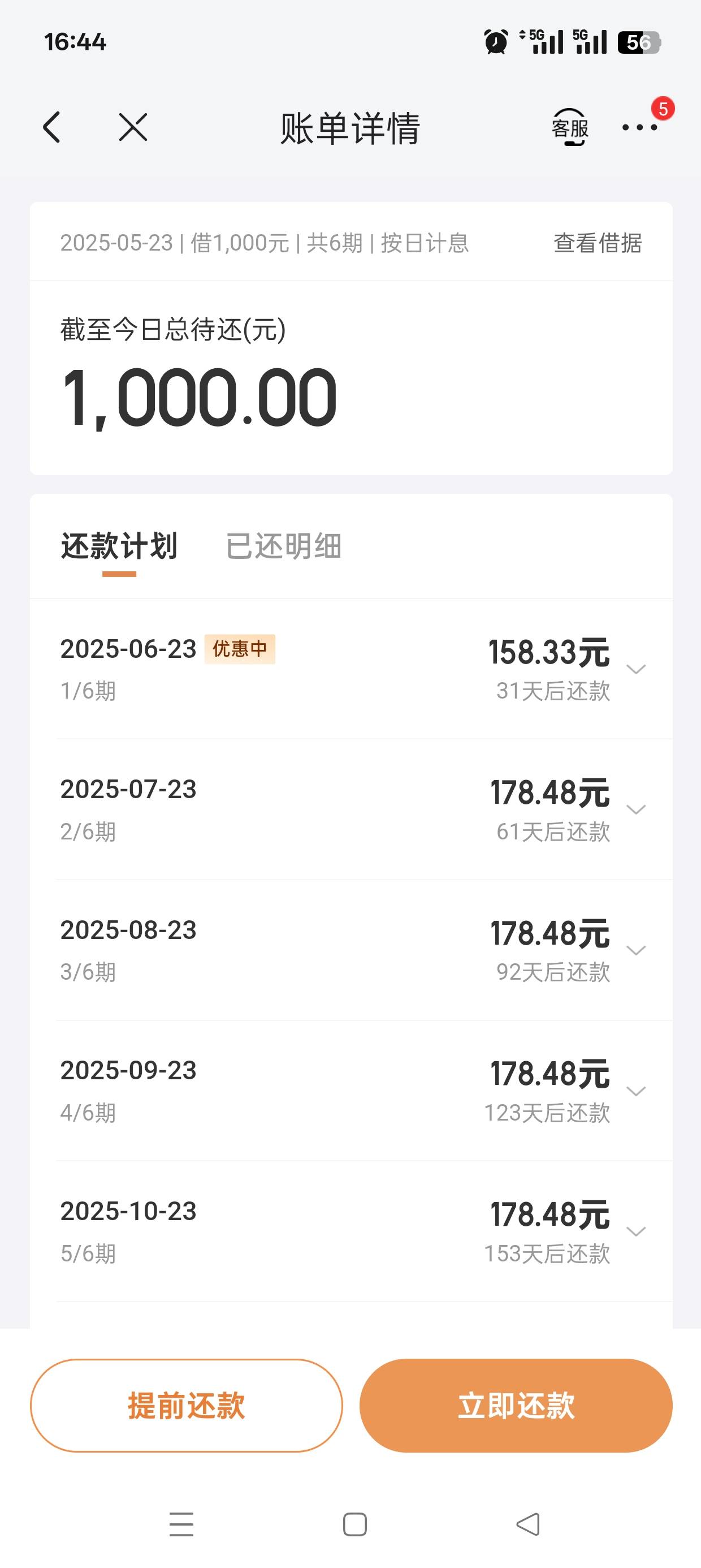Tap the Android recent apps menu icon
Screen dimensions: 701x1568
[181, 1524]
